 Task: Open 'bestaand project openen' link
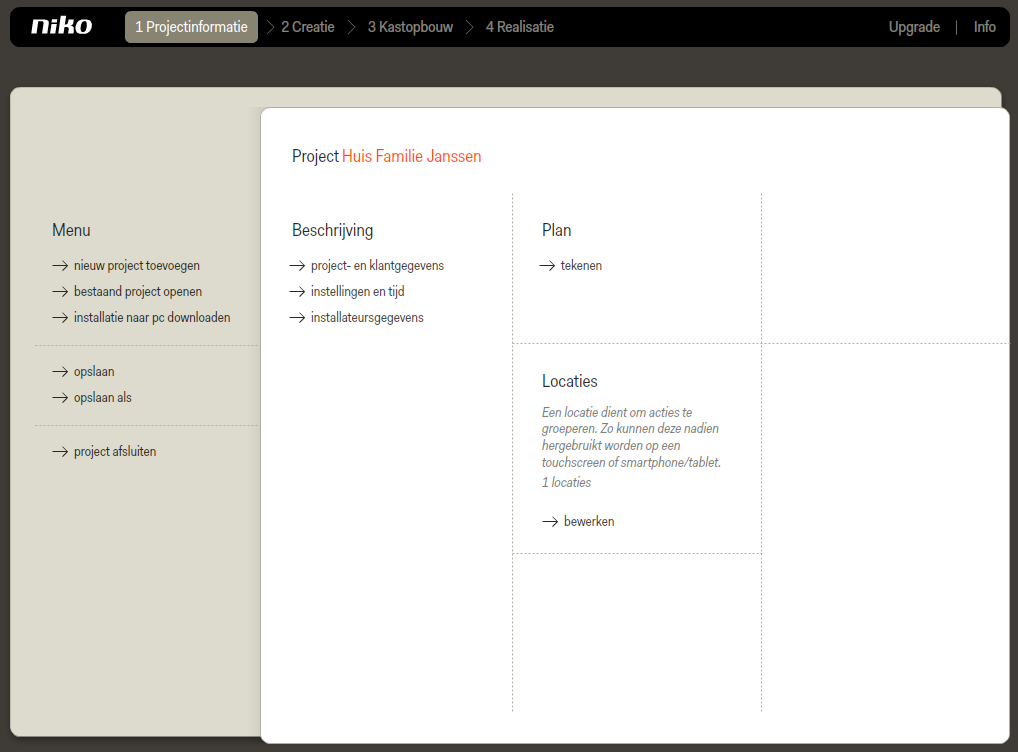click(138, 292)
